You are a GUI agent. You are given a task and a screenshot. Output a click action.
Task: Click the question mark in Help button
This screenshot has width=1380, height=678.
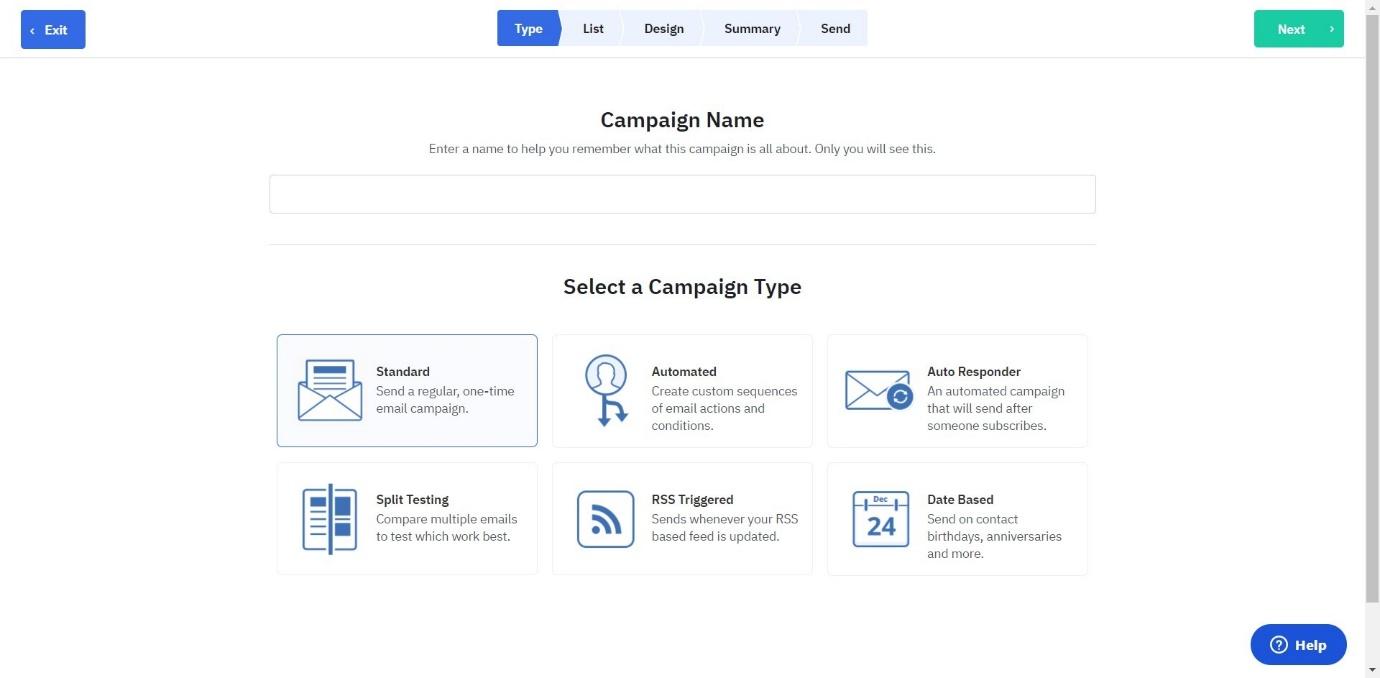1278,645
